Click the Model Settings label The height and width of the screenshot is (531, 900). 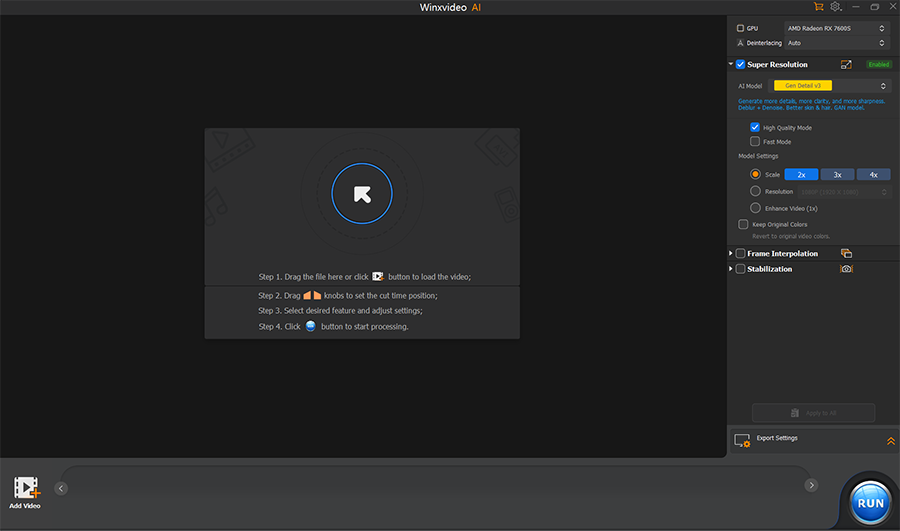pyautogui.click(x=758, y=156)
